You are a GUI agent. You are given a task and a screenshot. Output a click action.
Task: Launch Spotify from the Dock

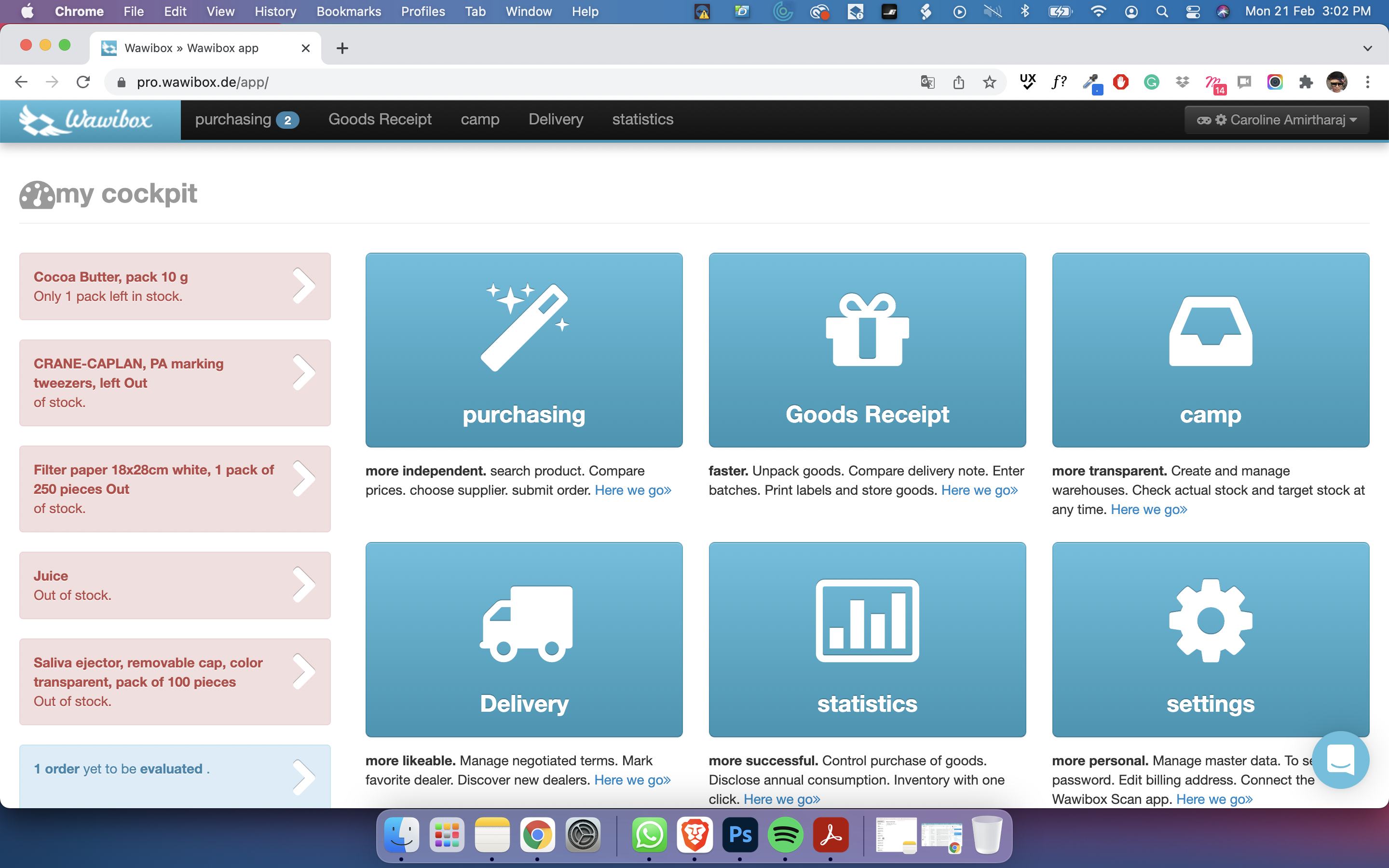tap(785, 834)
